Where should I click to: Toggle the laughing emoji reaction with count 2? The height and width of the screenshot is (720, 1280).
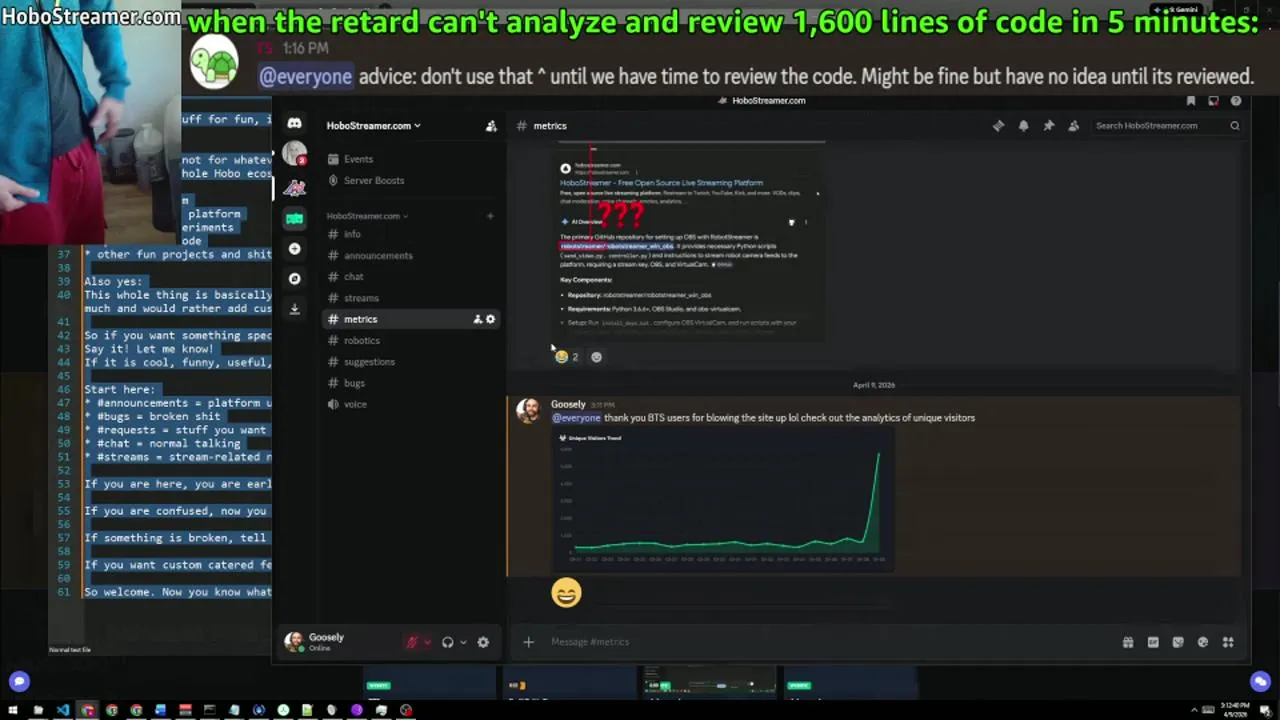(x=566, y=357)
